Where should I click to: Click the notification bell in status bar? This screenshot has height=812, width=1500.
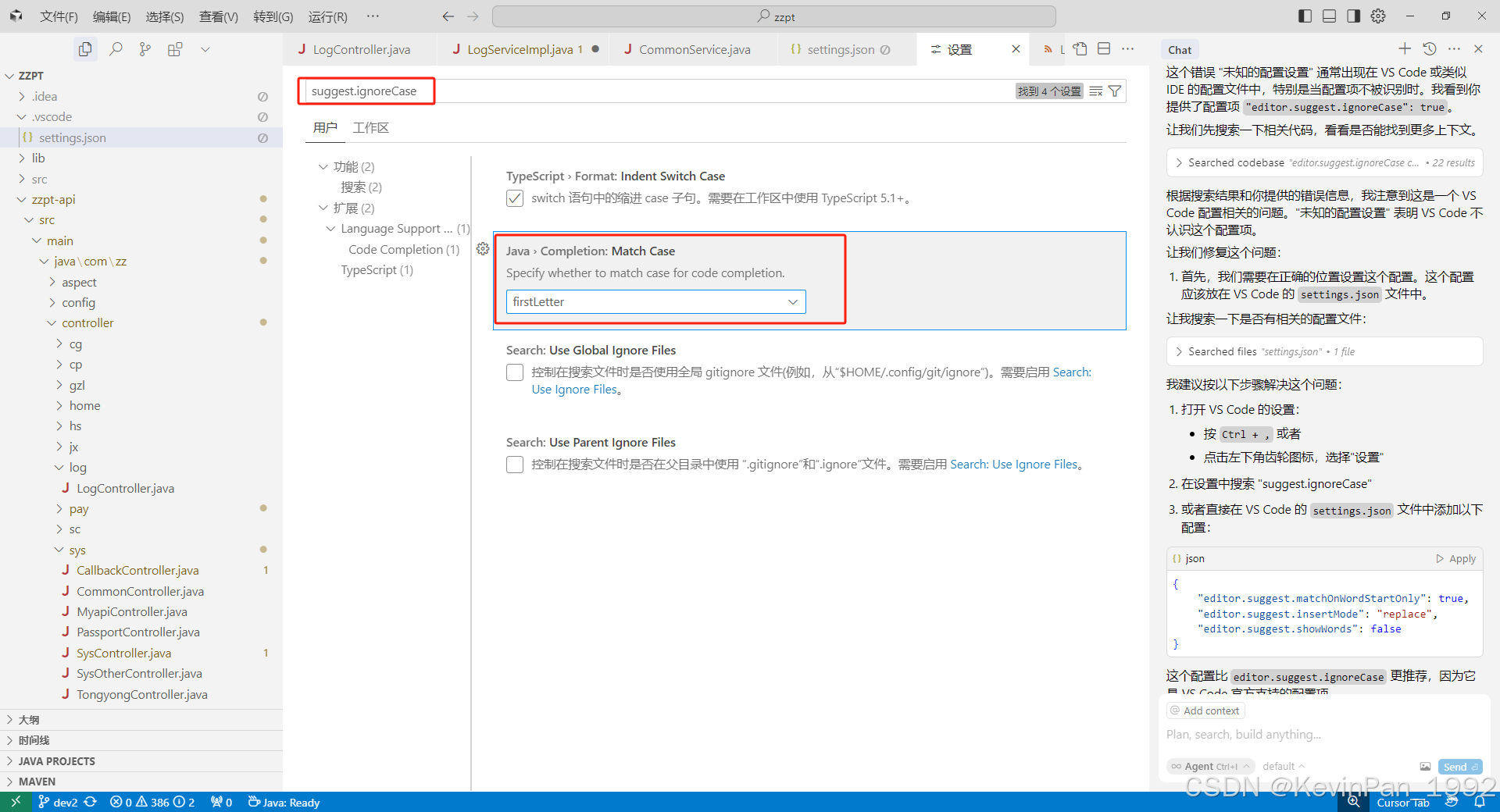[1480, 803]
